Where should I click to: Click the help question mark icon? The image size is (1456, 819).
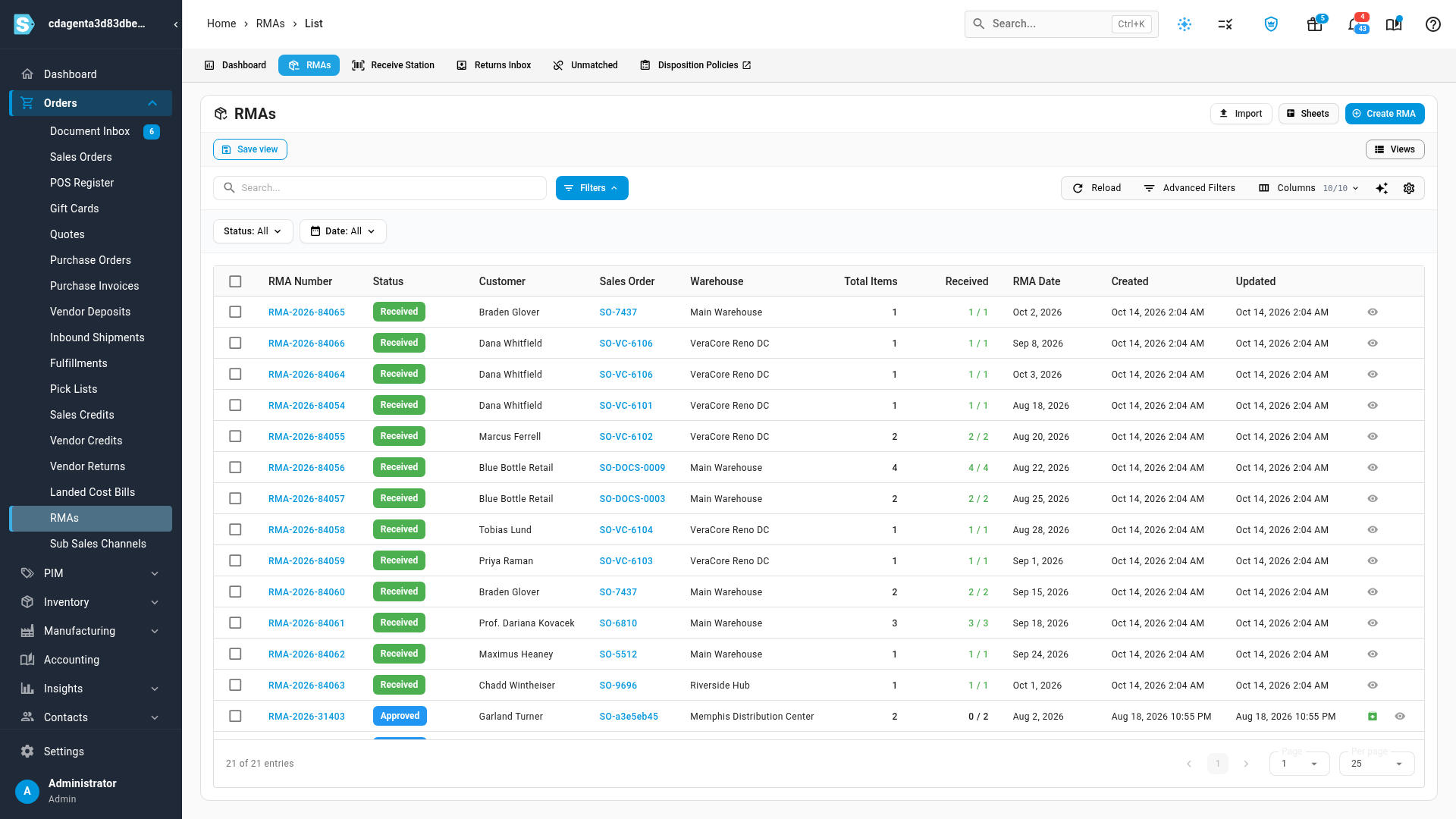pyautogui.click(x=1432, y=24)
